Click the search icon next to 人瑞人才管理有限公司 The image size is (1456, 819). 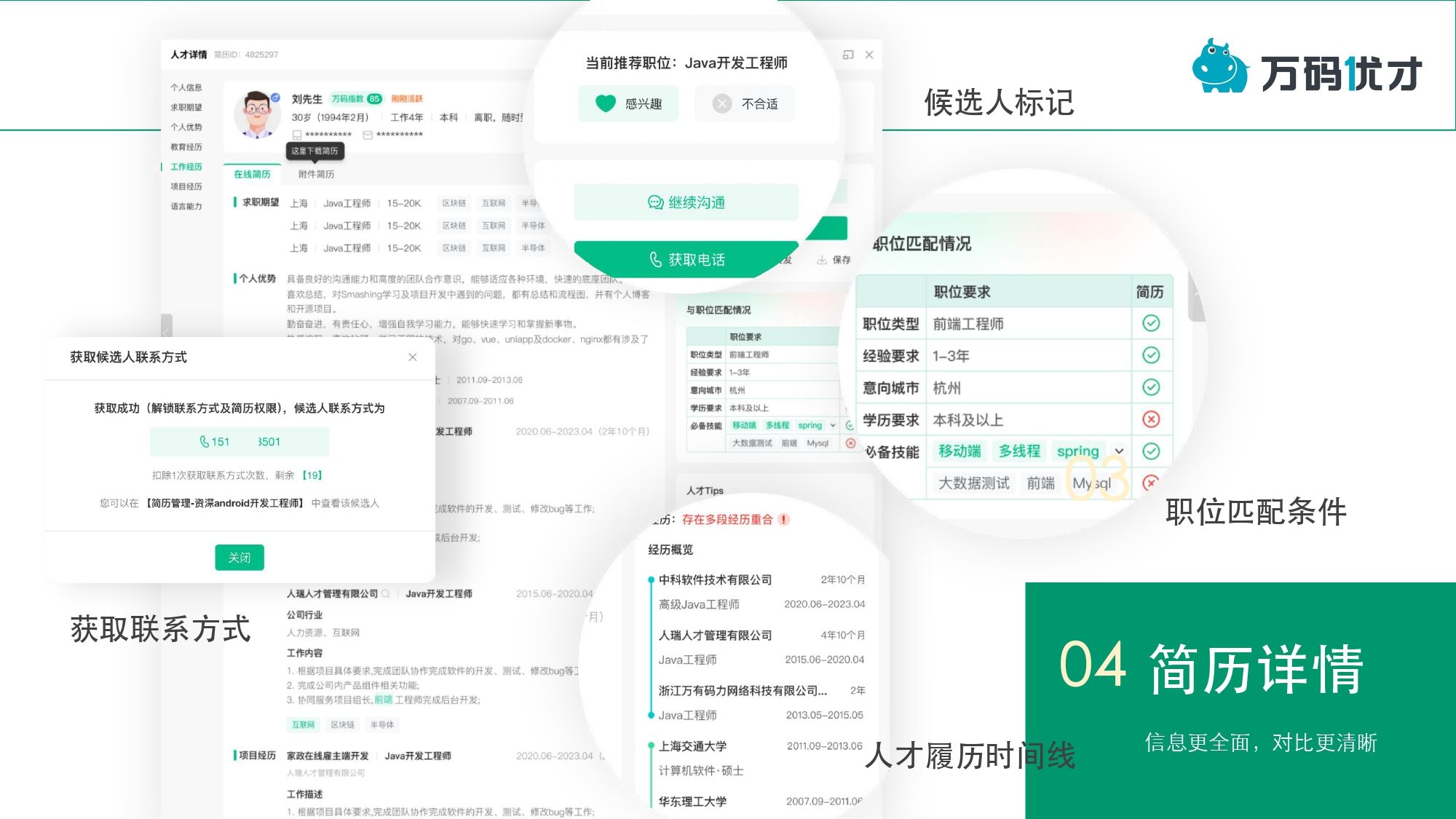tap(386, 593)
